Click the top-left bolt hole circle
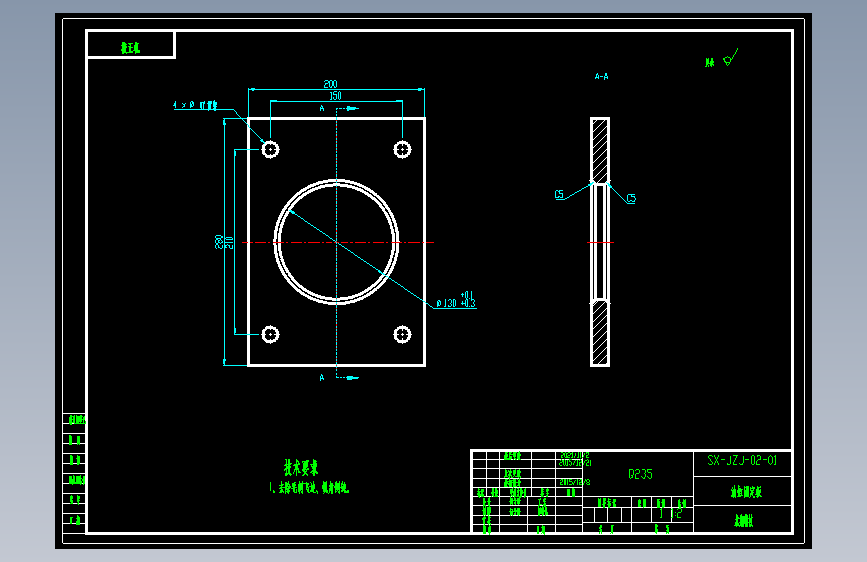Image resolution: width=867 pixels, height=562 pixels. pos(270,149)
